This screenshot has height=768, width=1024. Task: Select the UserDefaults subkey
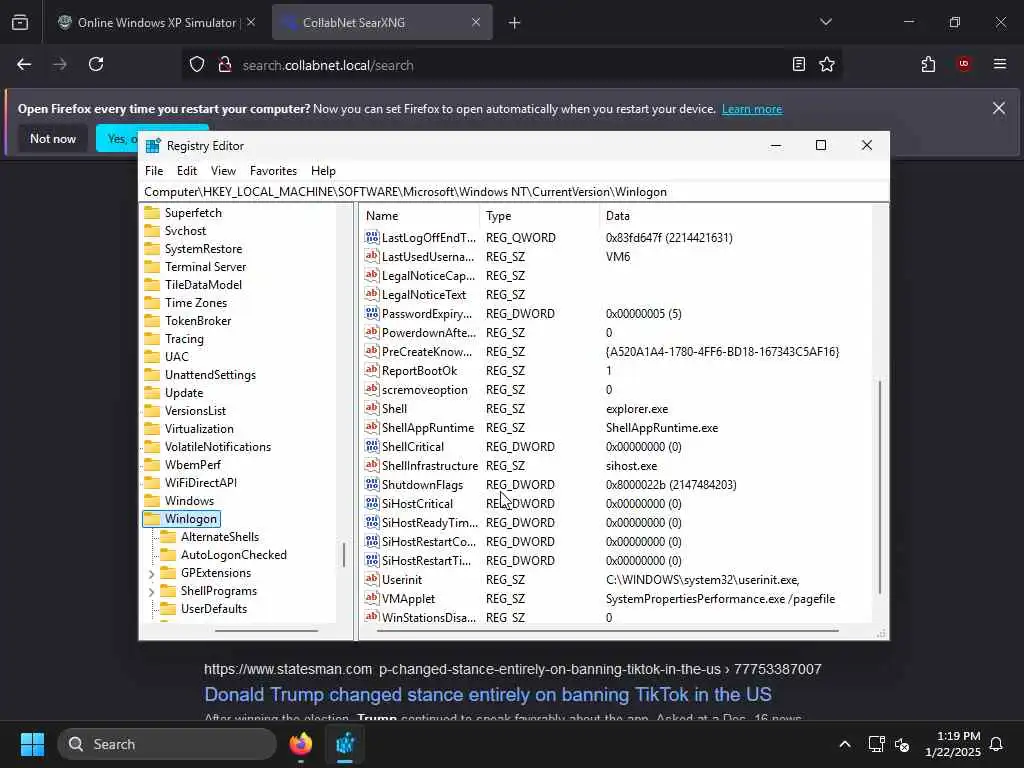(x=214, y=609)
